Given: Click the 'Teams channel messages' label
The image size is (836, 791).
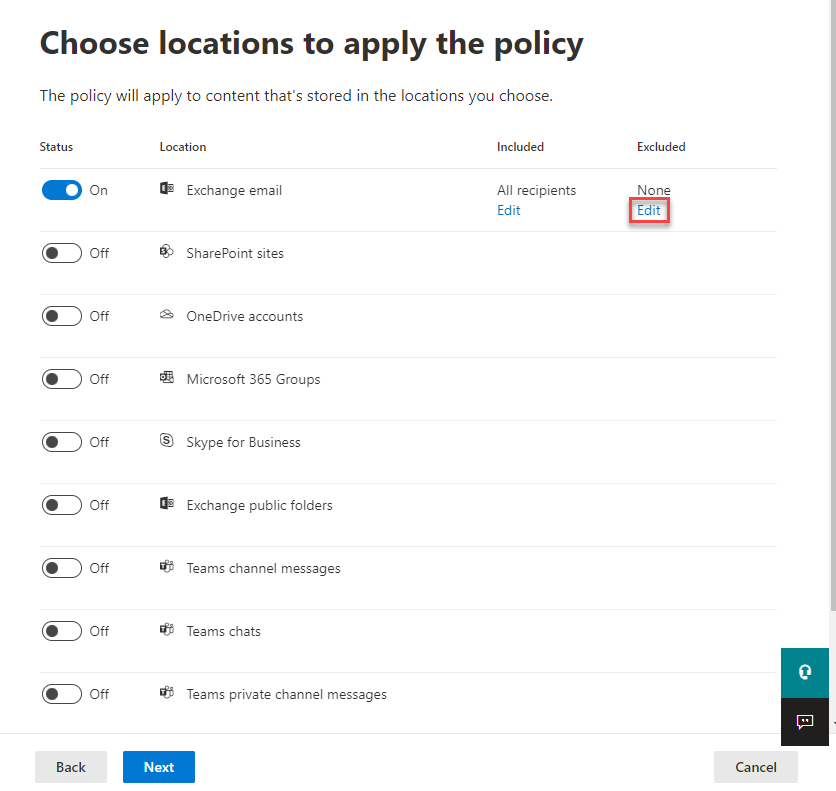Looking at the screenshot, I should coord(263,568).
